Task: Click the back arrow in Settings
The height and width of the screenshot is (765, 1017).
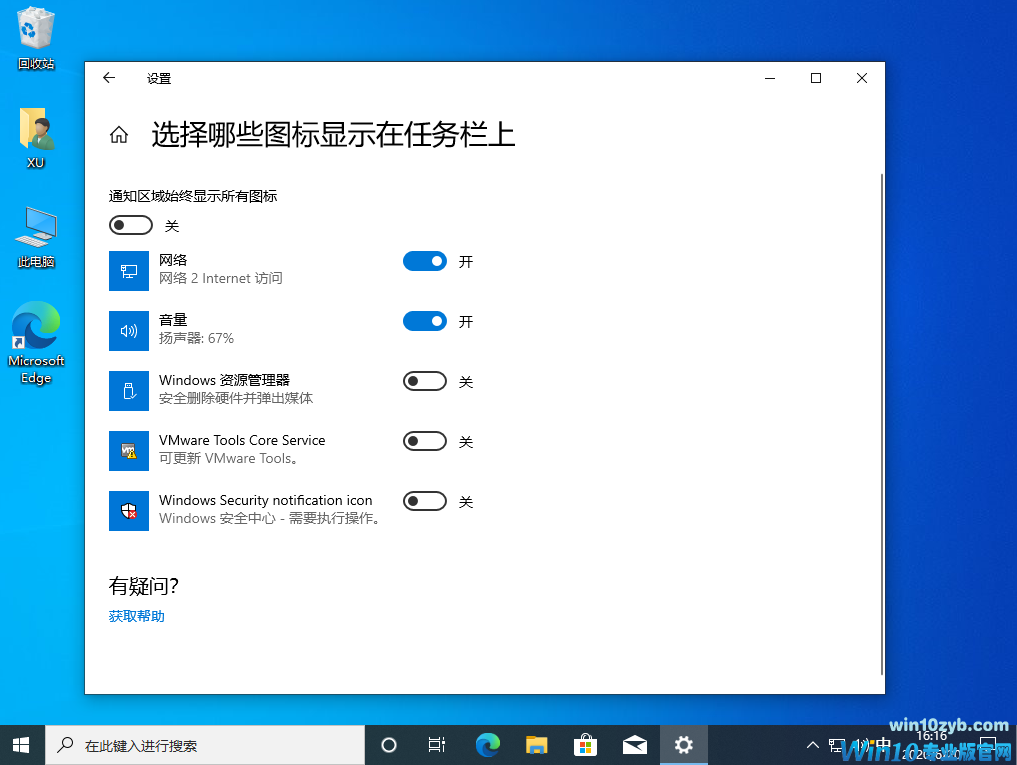Action: [x=109, y=77]
